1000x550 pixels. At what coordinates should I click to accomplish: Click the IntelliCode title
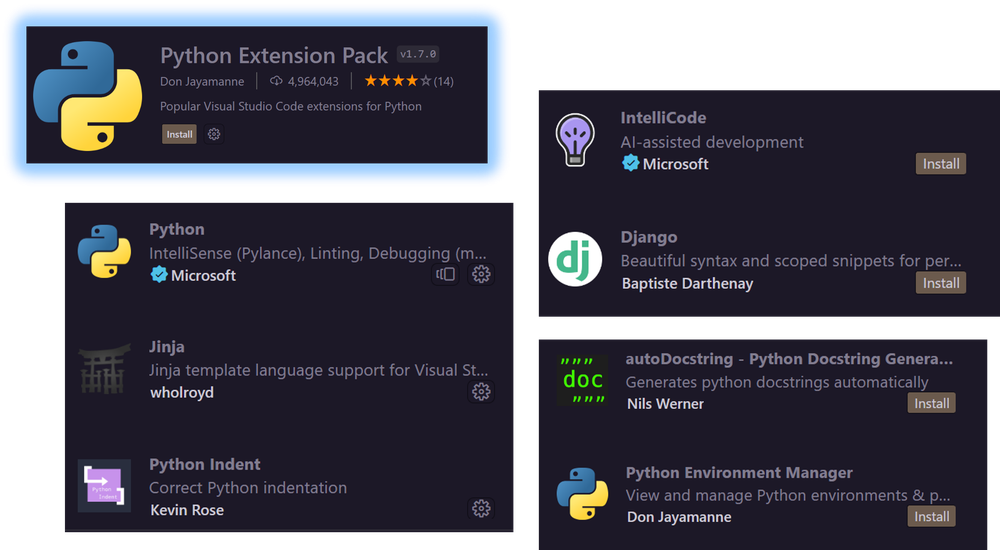click(663, 117)
